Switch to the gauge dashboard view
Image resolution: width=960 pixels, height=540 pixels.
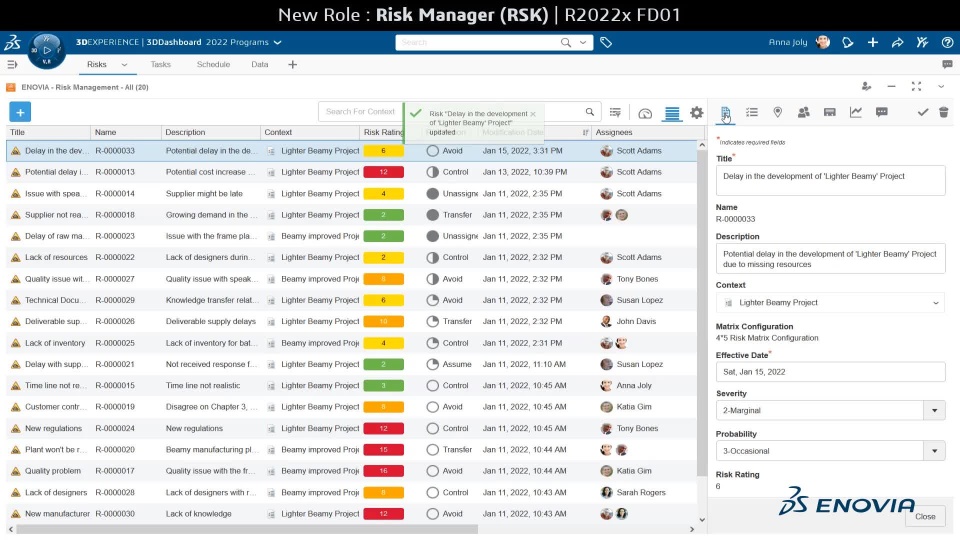point(645,113)
